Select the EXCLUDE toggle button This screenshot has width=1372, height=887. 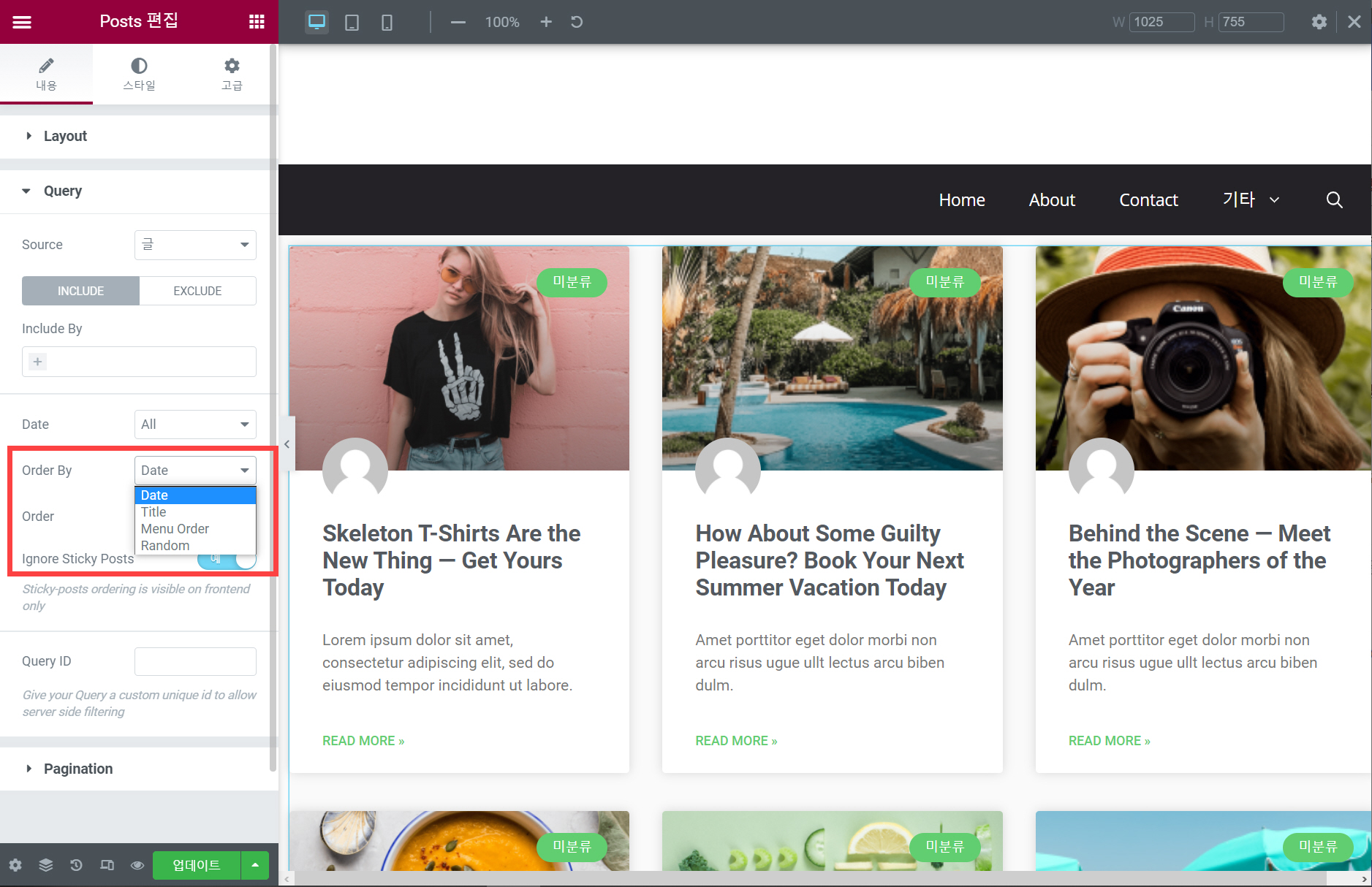click(x=197, y=291)
